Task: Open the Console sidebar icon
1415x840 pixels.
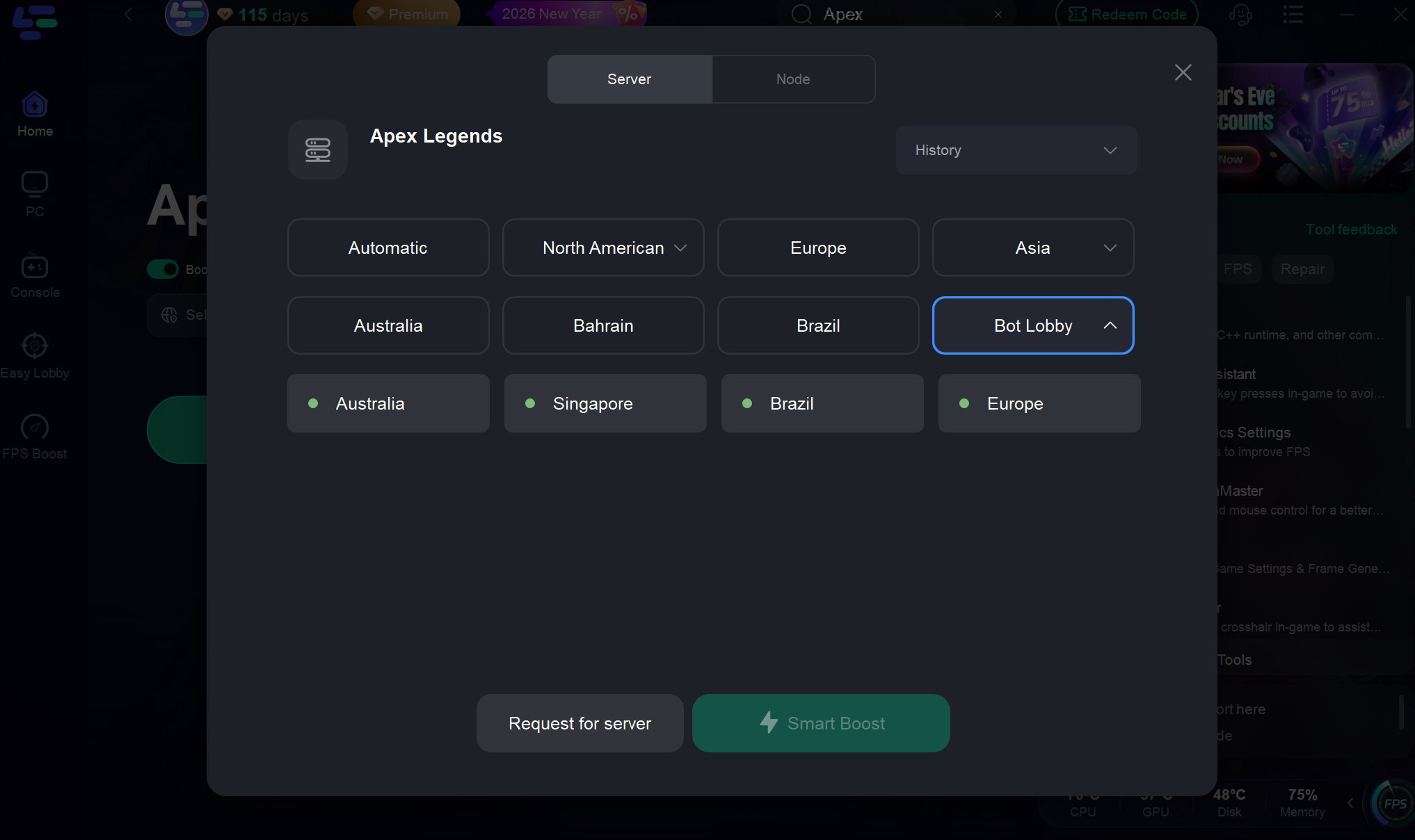Action: tap(35, 267)
